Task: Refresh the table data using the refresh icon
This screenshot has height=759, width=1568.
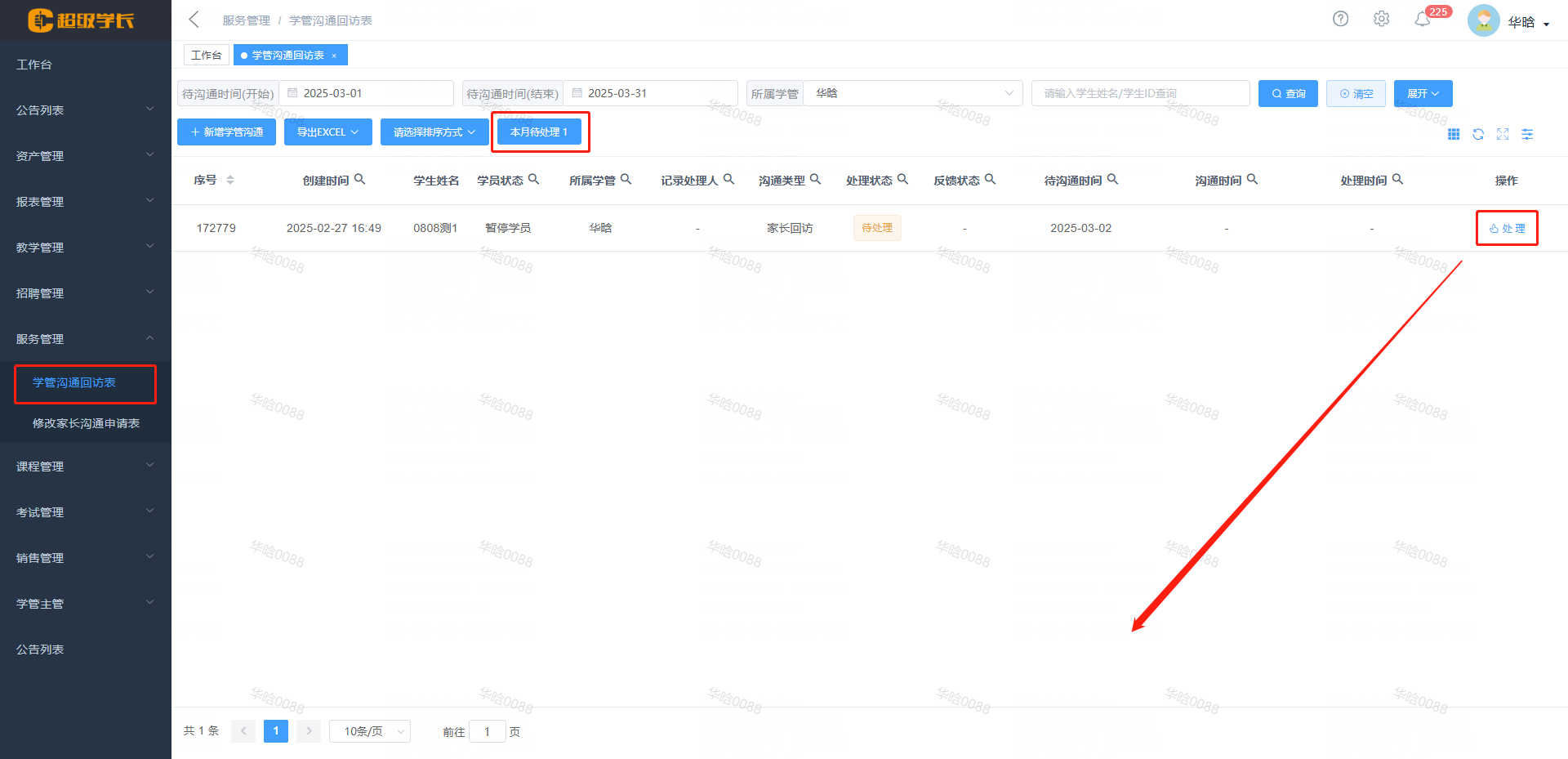Action: (1478, 134)
